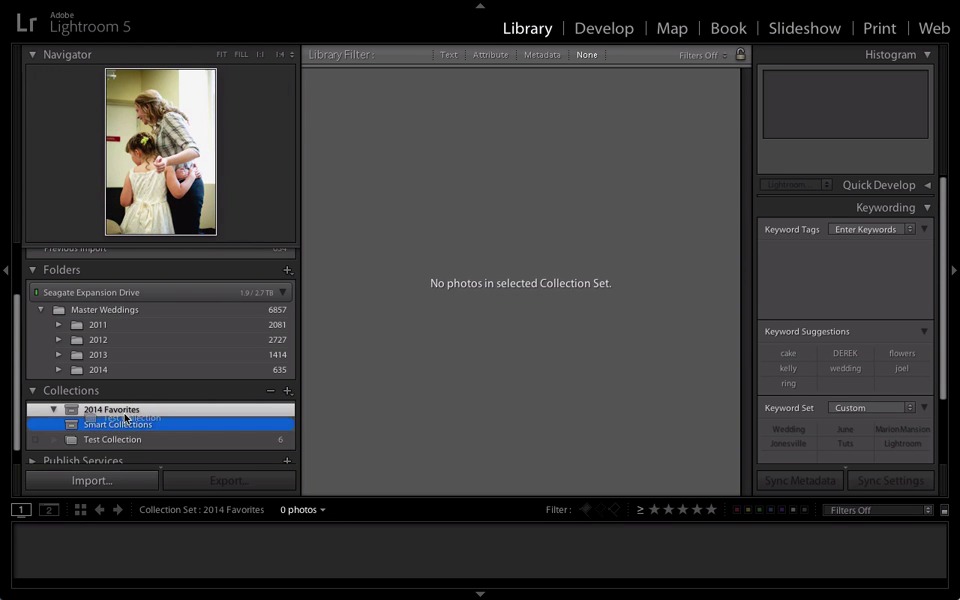Open main window display 1
This screenshot has width=960, height=600.
tap(21, 510)
